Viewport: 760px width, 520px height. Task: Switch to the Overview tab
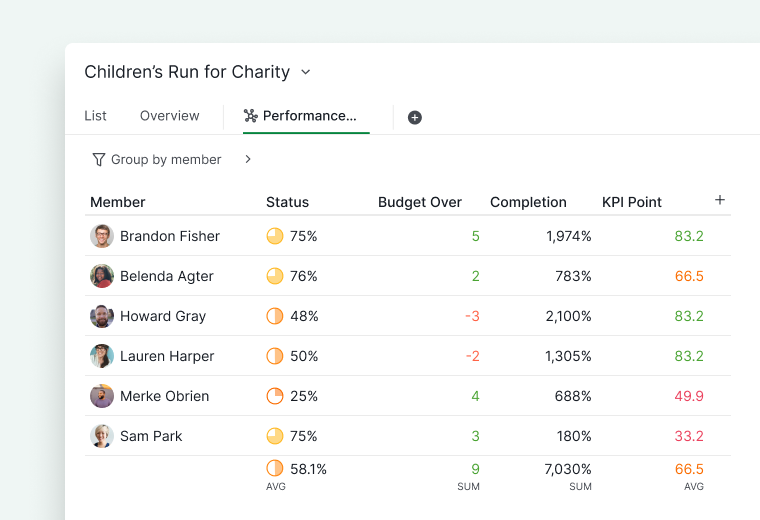click(170, 116)
